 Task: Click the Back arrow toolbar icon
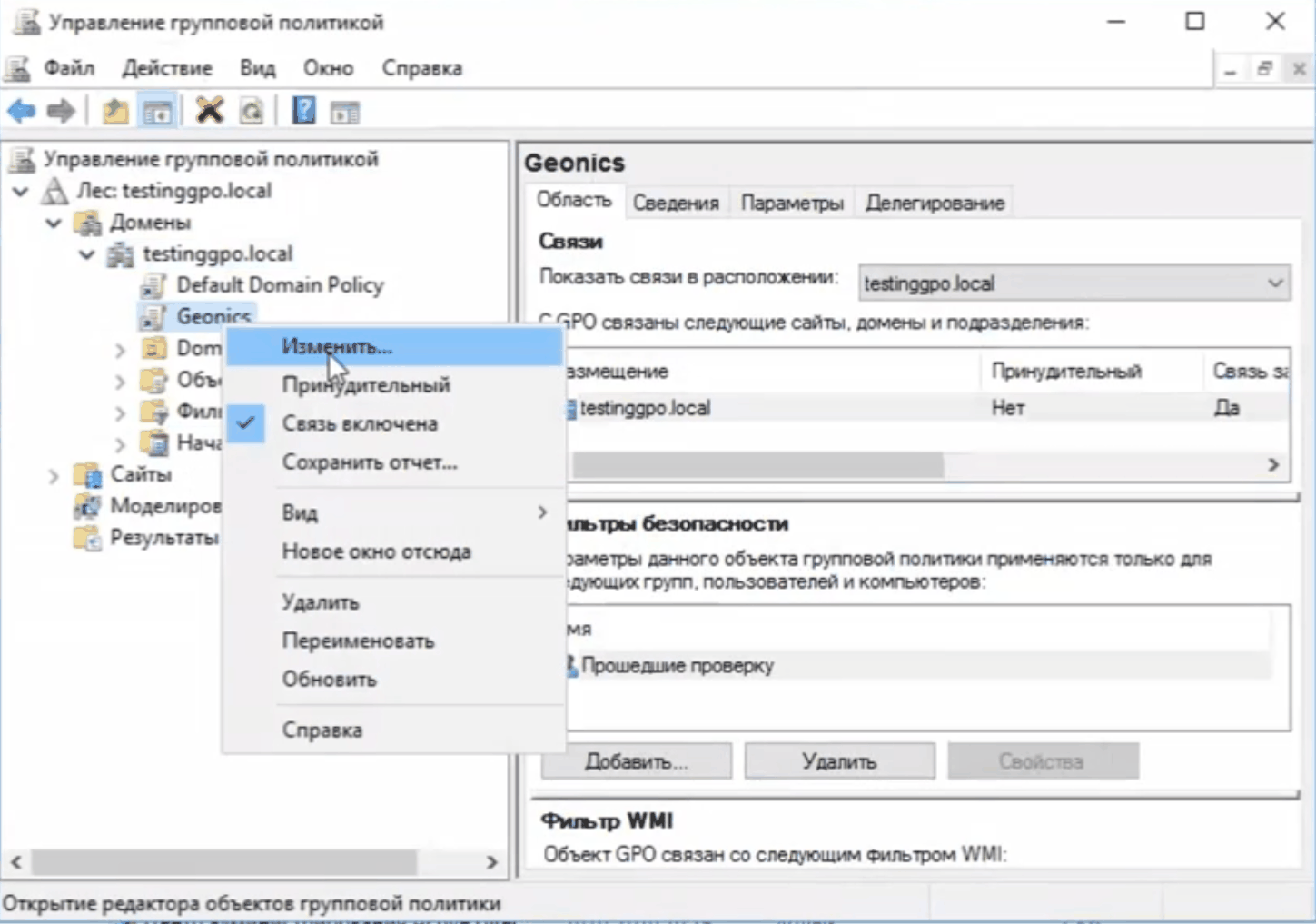pyautogui.click(x=21, y=112)
